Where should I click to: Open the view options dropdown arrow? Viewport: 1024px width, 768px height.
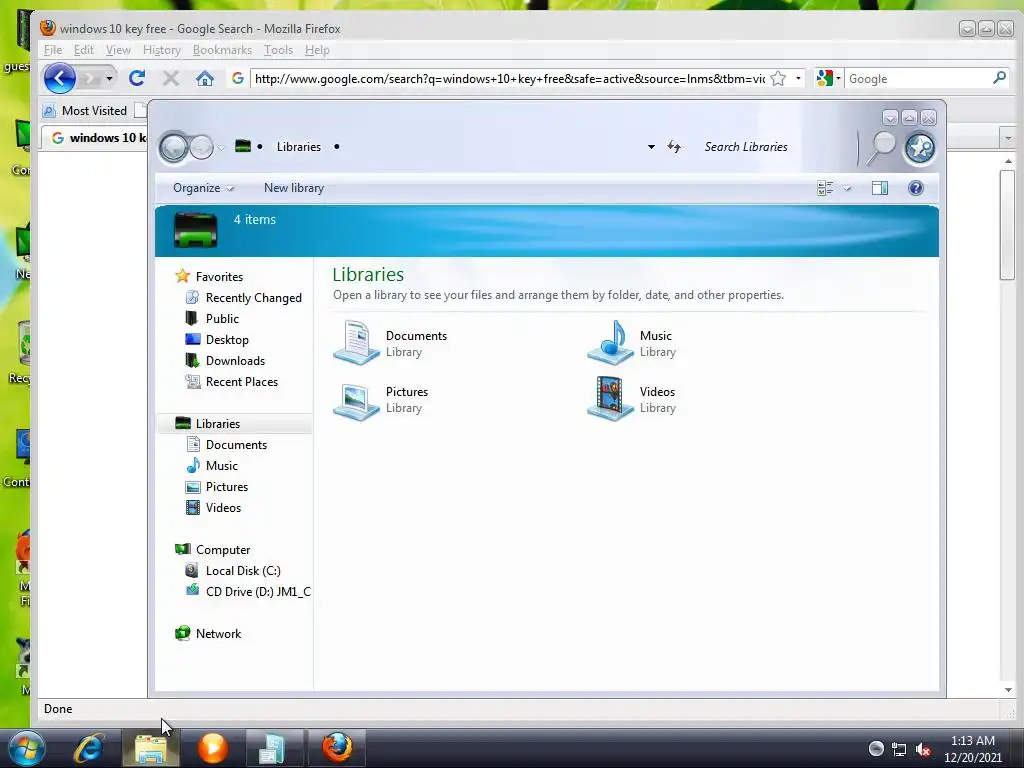(x=847, y=188)
